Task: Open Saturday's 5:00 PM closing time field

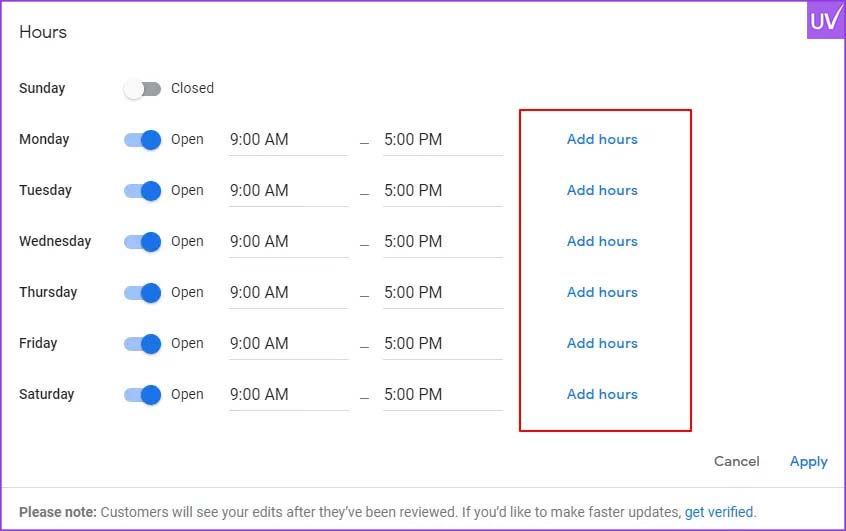Action: click(x=443, y=395)
